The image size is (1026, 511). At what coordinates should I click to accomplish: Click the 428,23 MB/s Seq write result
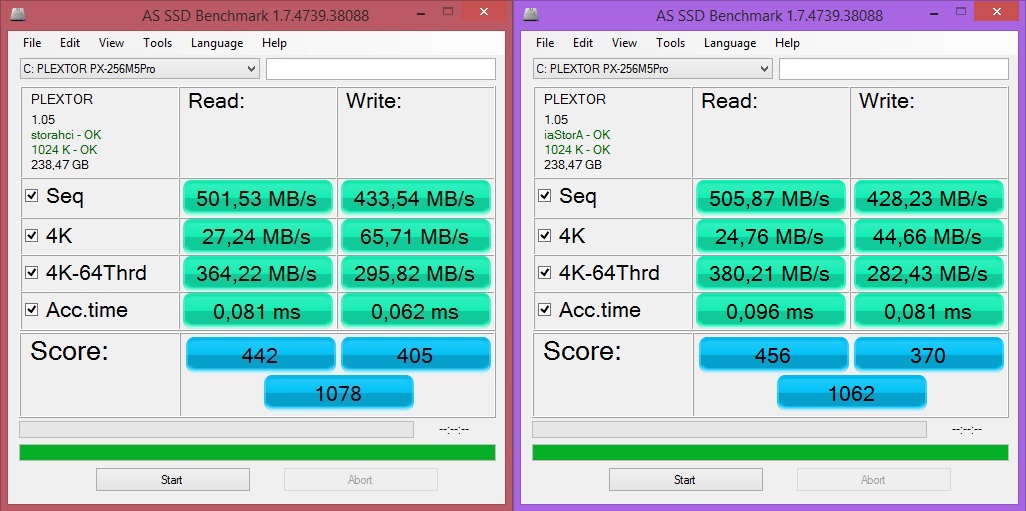click(x=929, y=198)
